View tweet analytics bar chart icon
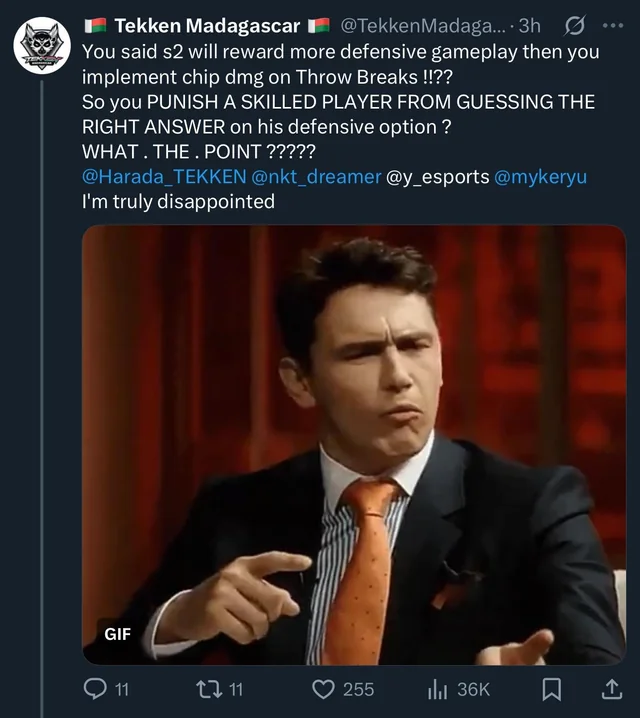 pyautogui.click(x=436, y=689)
